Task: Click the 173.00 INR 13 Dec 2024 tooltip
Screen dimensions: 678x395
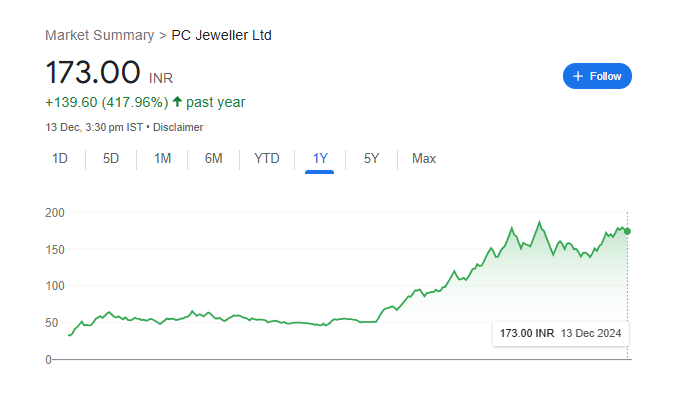Action: (x=561, y=333)
